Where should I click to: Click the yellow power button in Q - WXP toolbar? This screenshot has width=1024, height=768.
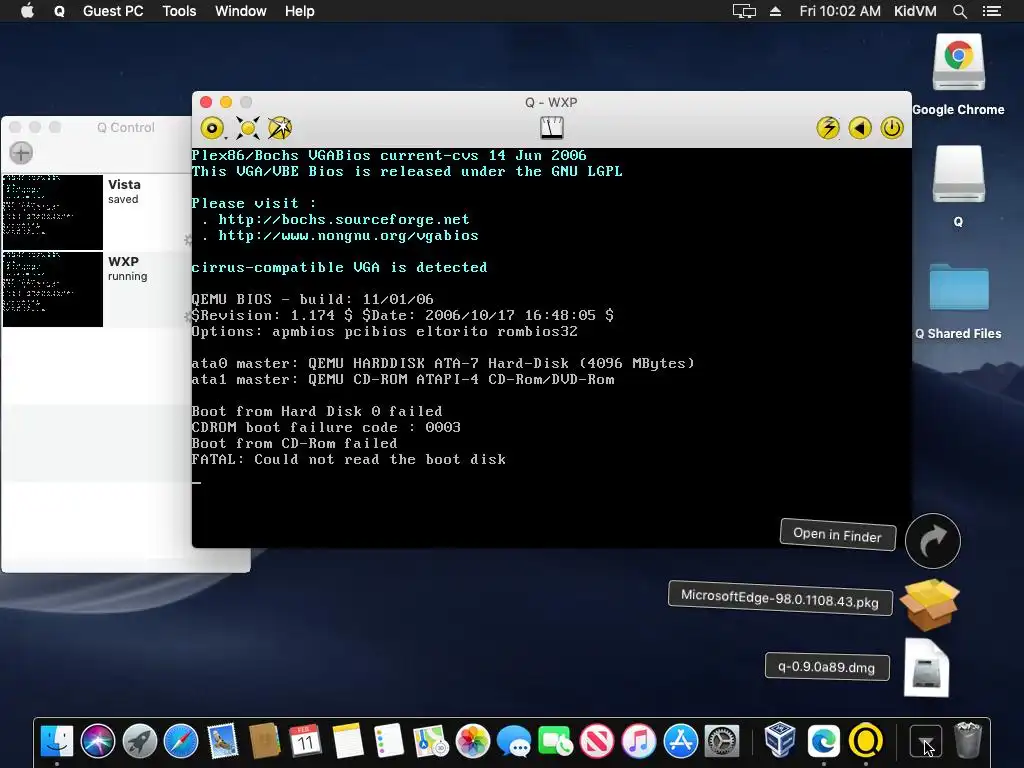[x=892, y=127]
